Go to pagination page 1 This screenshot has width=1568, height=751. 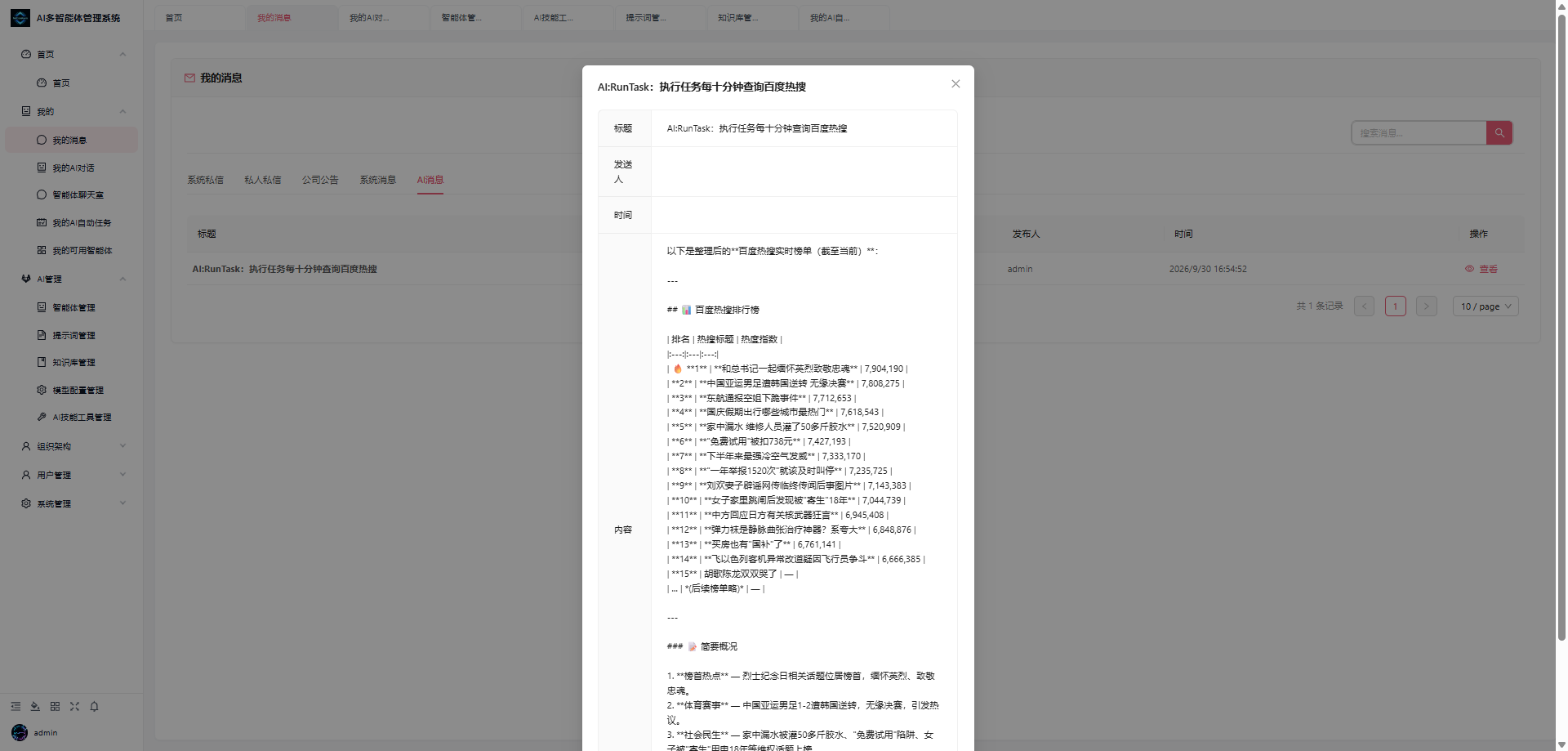pyautogui.click(x=1395, y=306)
